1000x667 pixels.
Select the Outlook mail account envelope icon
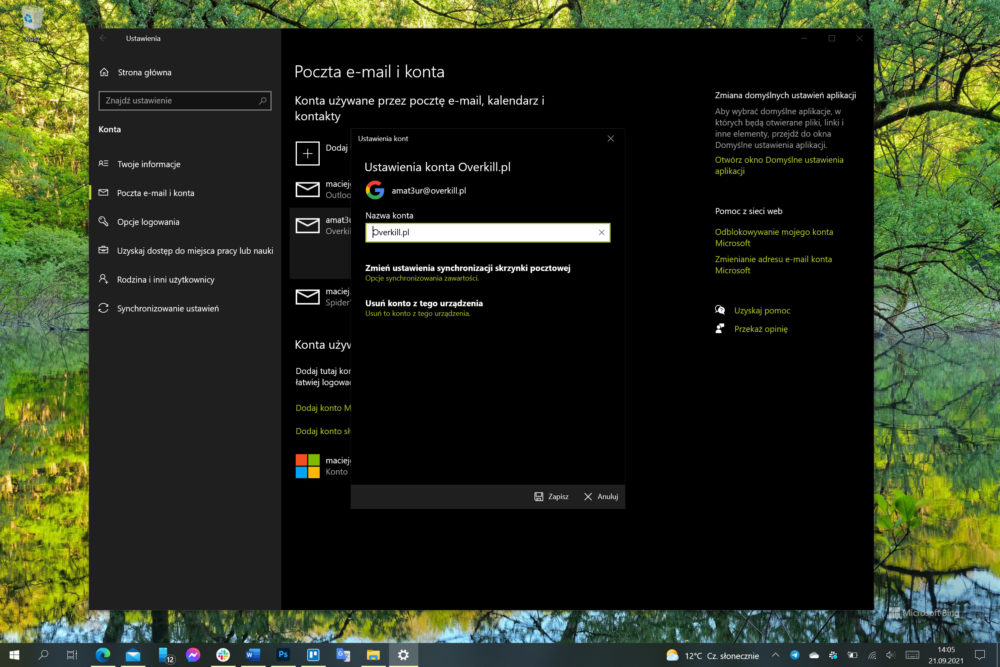(x=307, y=189)
